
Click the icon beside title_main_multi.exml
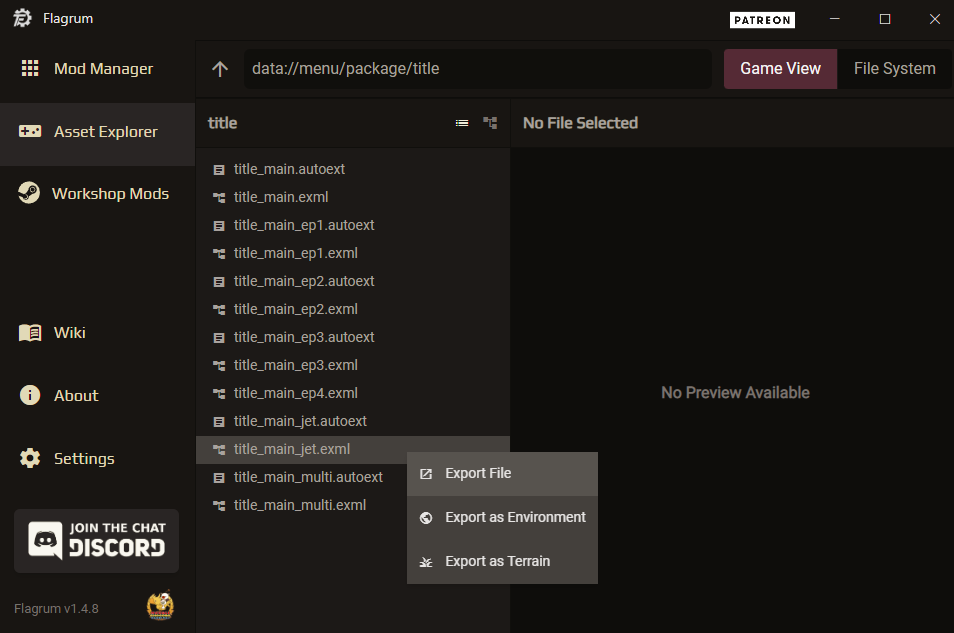219,506
